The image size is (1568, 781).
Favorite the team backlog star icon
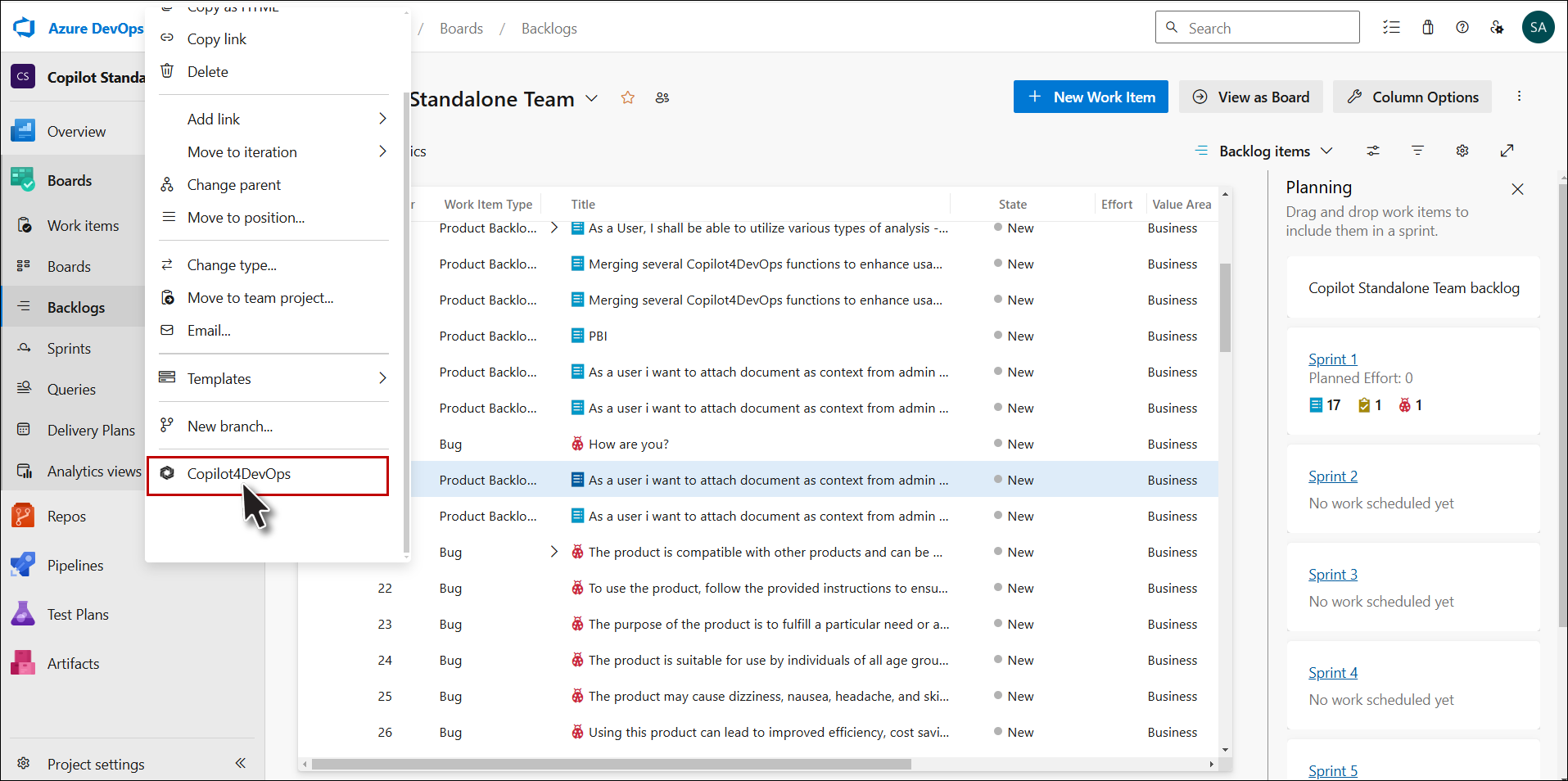(628, 97)
